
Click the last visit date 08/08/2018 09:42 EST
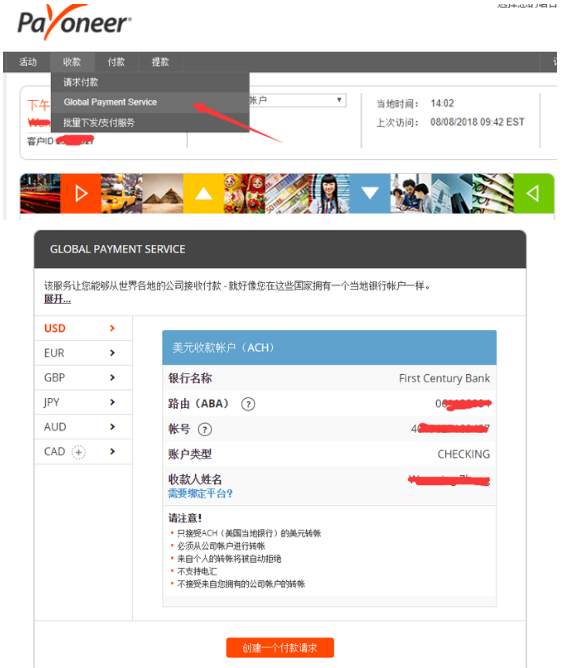click(477, 122)
